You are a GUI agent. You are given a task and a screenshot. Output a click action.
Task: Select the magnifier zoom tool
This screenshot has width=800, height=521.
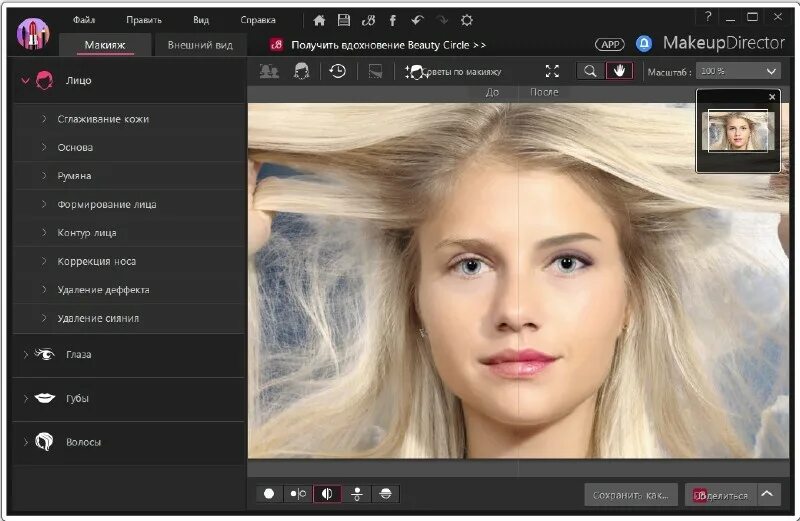590,71
